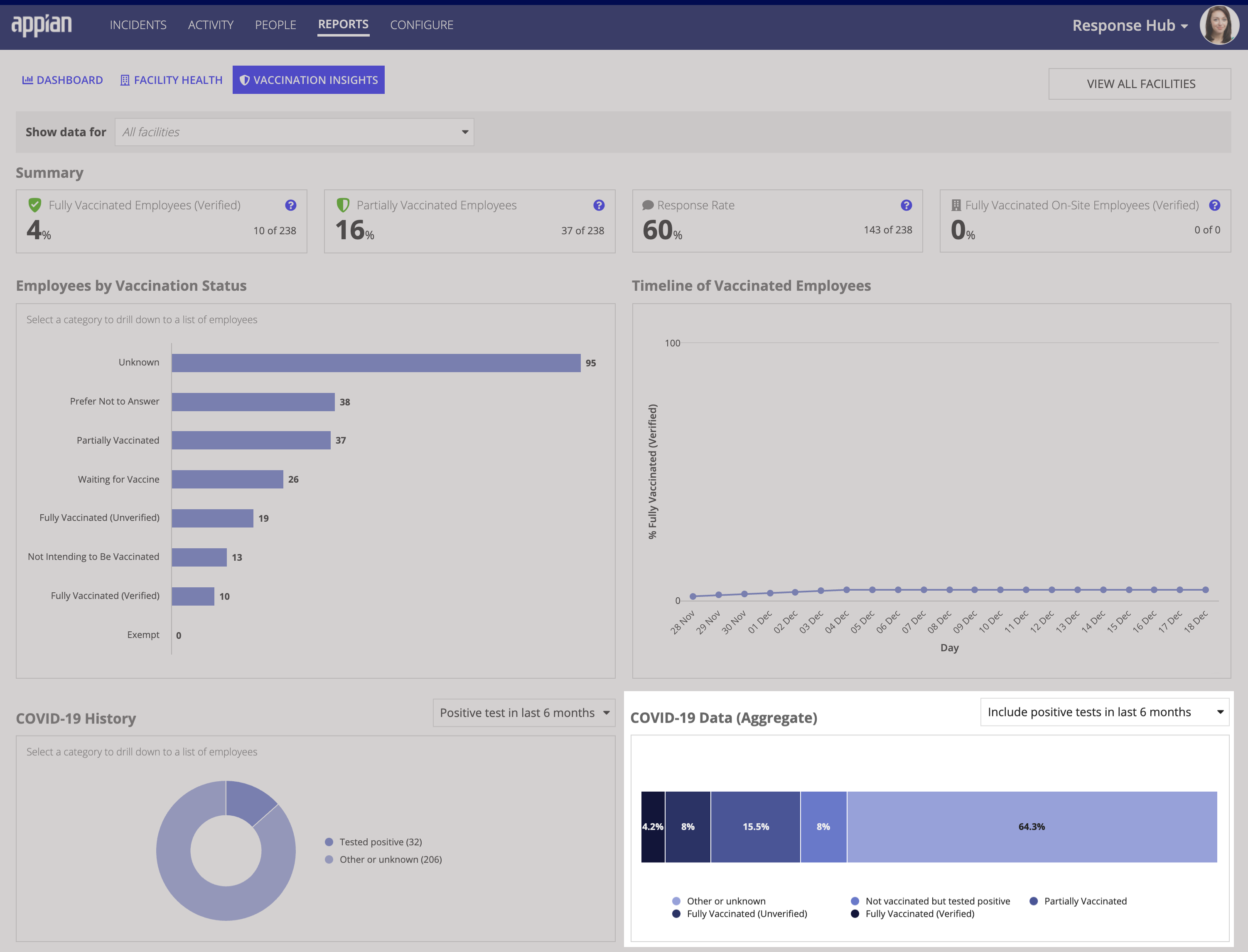1248x952 pixels.
Task: Click the 28 Nov timeline data point
Action: [x=693, y=596]
